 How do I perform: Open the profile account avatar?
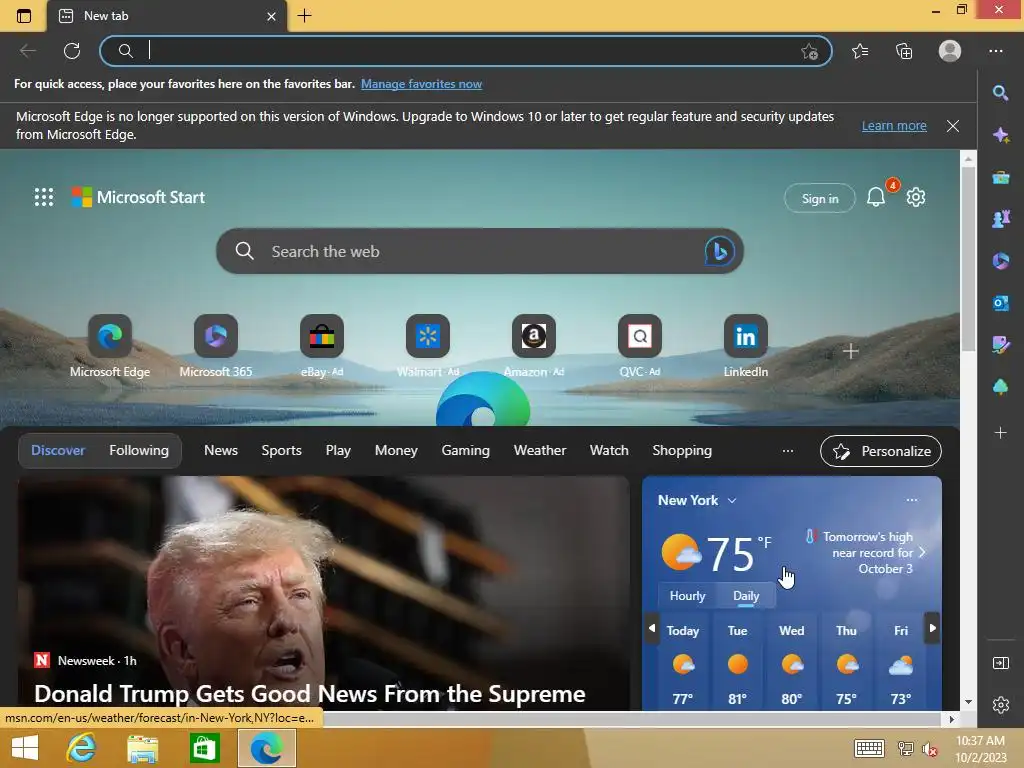950,51
